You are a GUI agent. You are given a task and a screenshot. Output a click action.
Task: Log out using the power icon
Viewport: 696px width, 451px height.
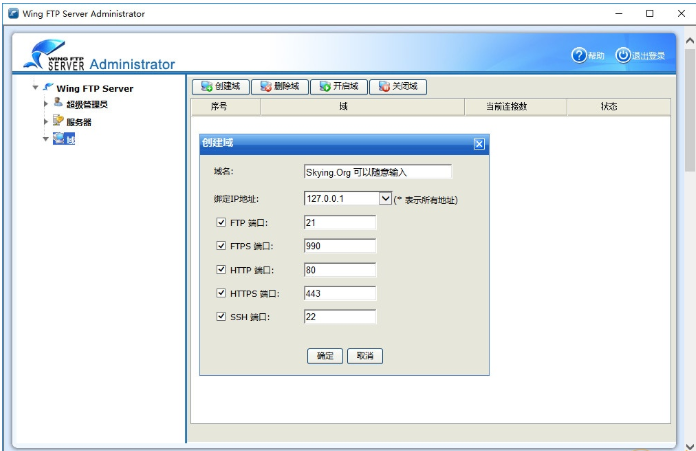[x=623, y=55]
